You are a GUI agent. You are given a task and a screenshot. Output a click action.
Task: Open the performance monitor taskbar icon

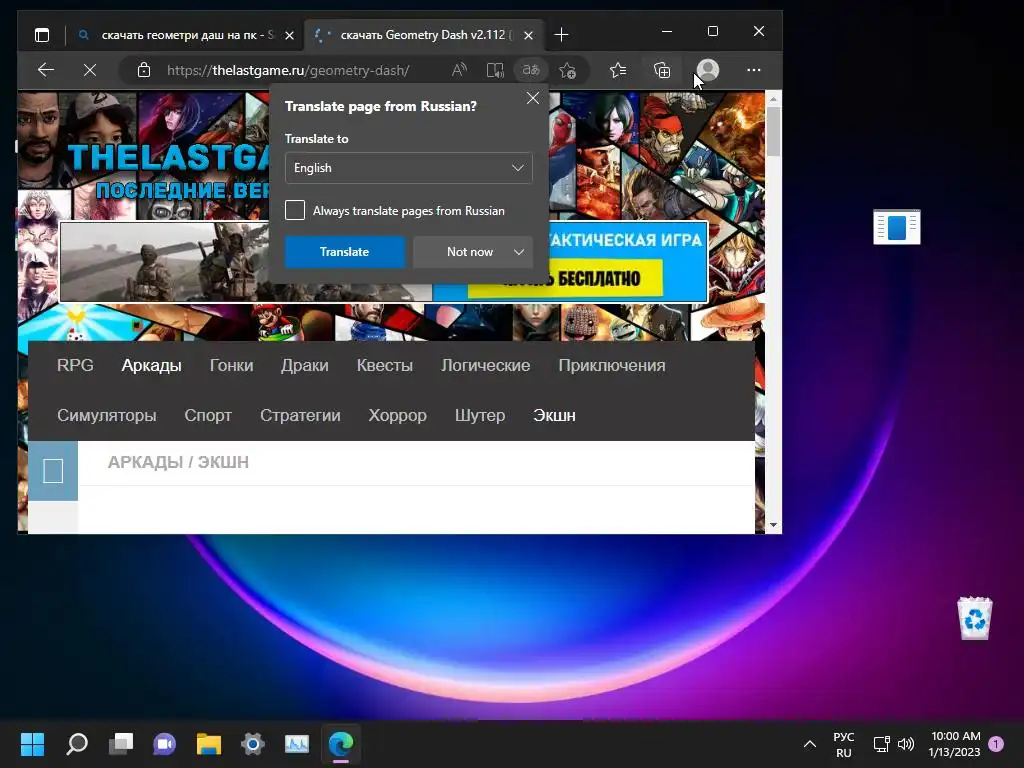pos(296,744)
